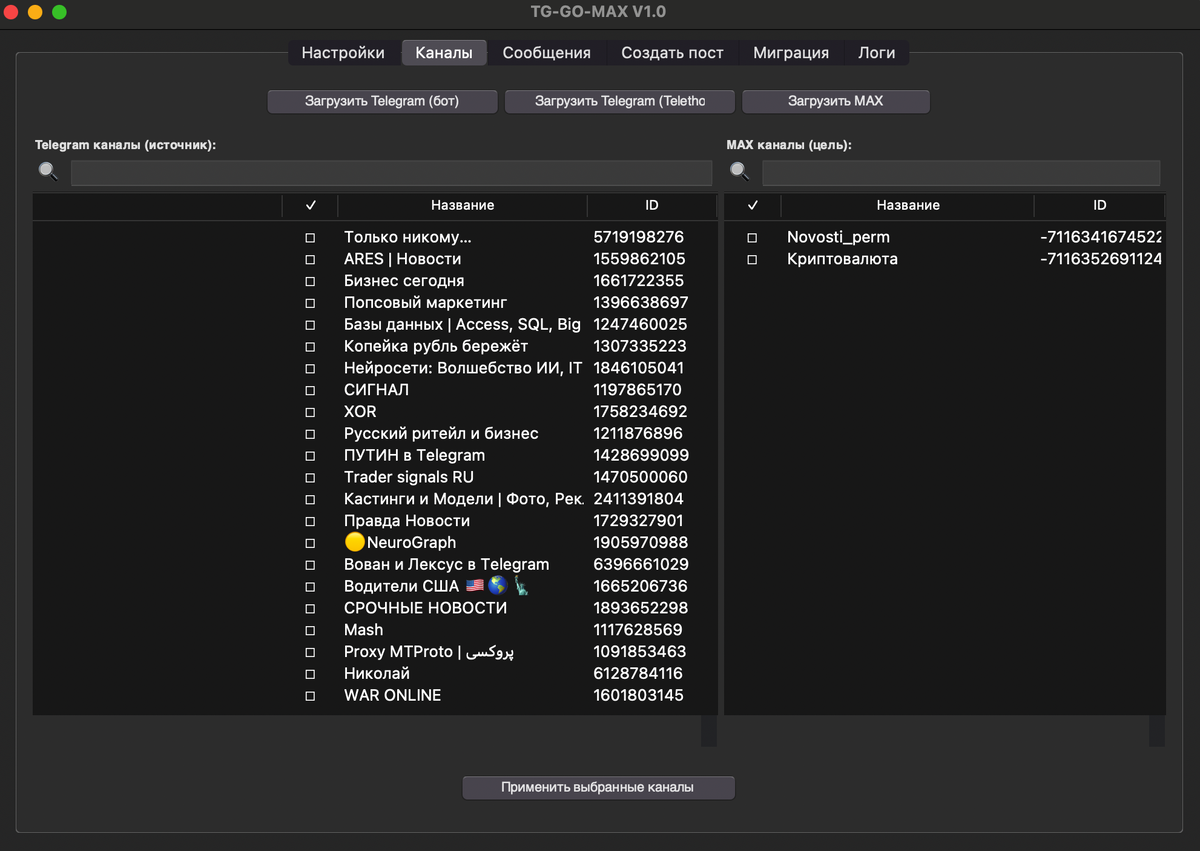
Task: Select the СРОЧНЫЕ НОВОСТИ channel name
Action: 425,609
